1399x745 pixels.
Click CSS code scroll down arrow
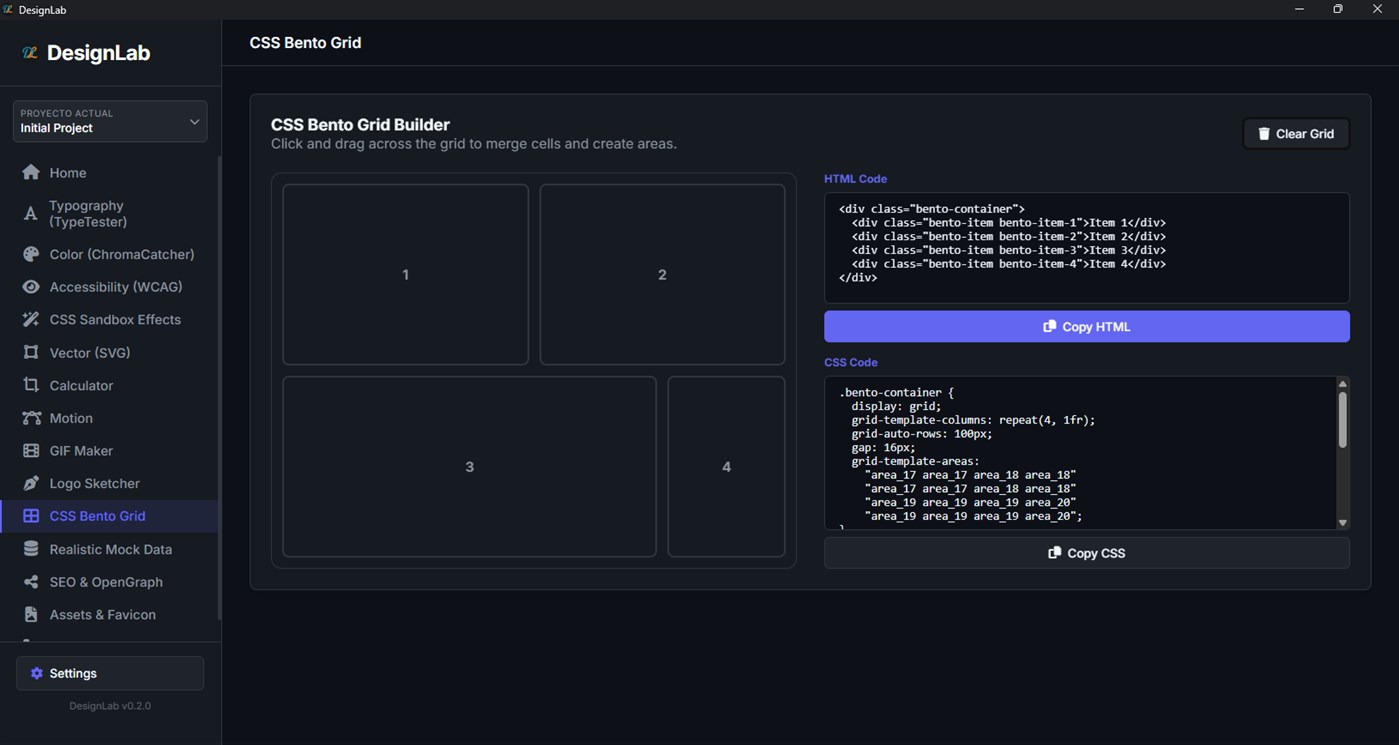[1342, 523]
